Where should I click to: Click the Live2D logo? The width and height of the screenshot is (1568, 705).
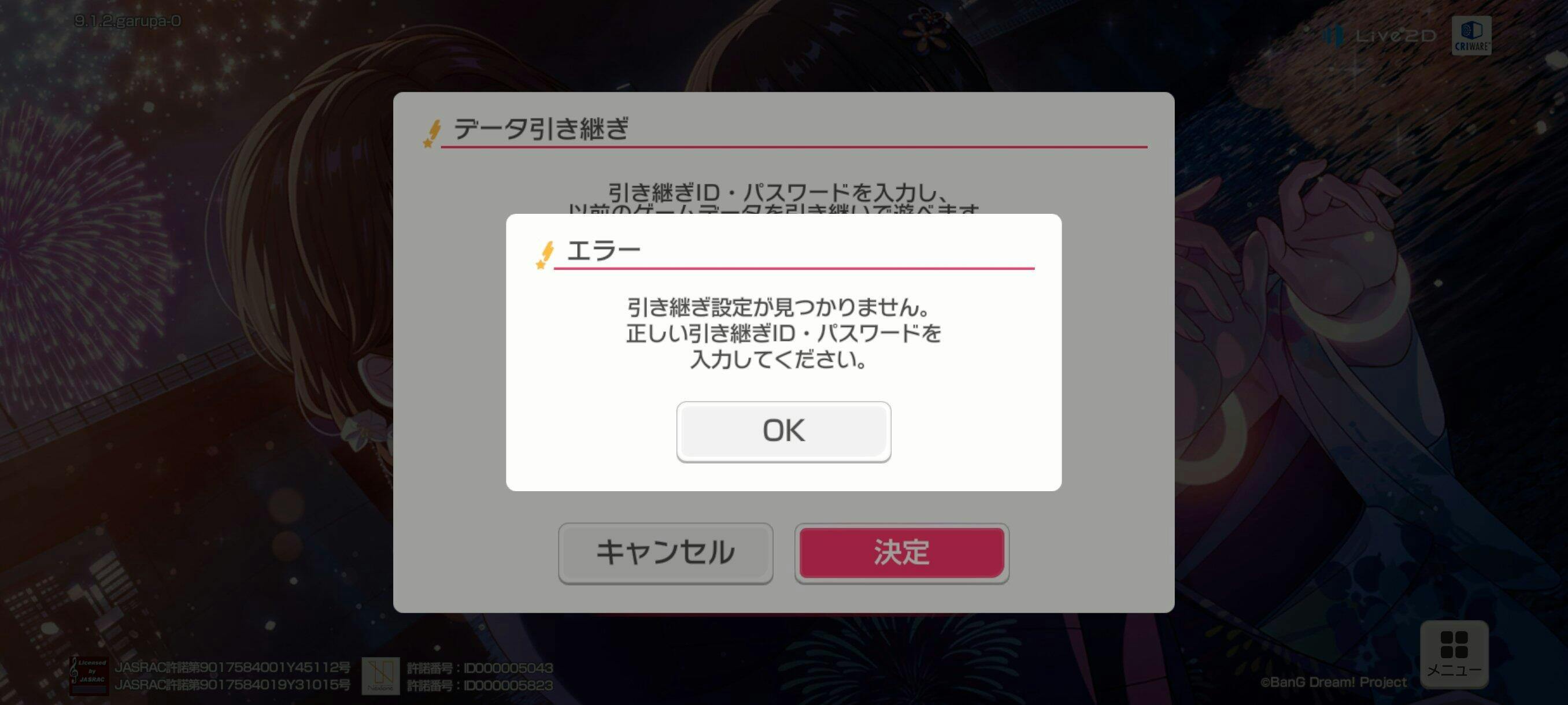coord(1381,36)
